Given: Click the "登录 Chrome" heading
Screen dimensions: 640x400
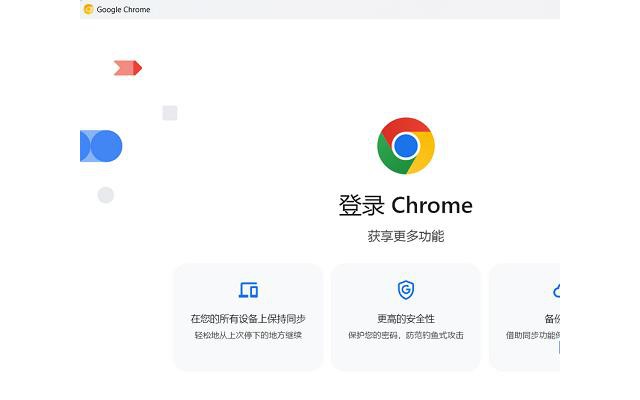Looking at the screenshot, I should pyautogui.click(x=406, y=205).
